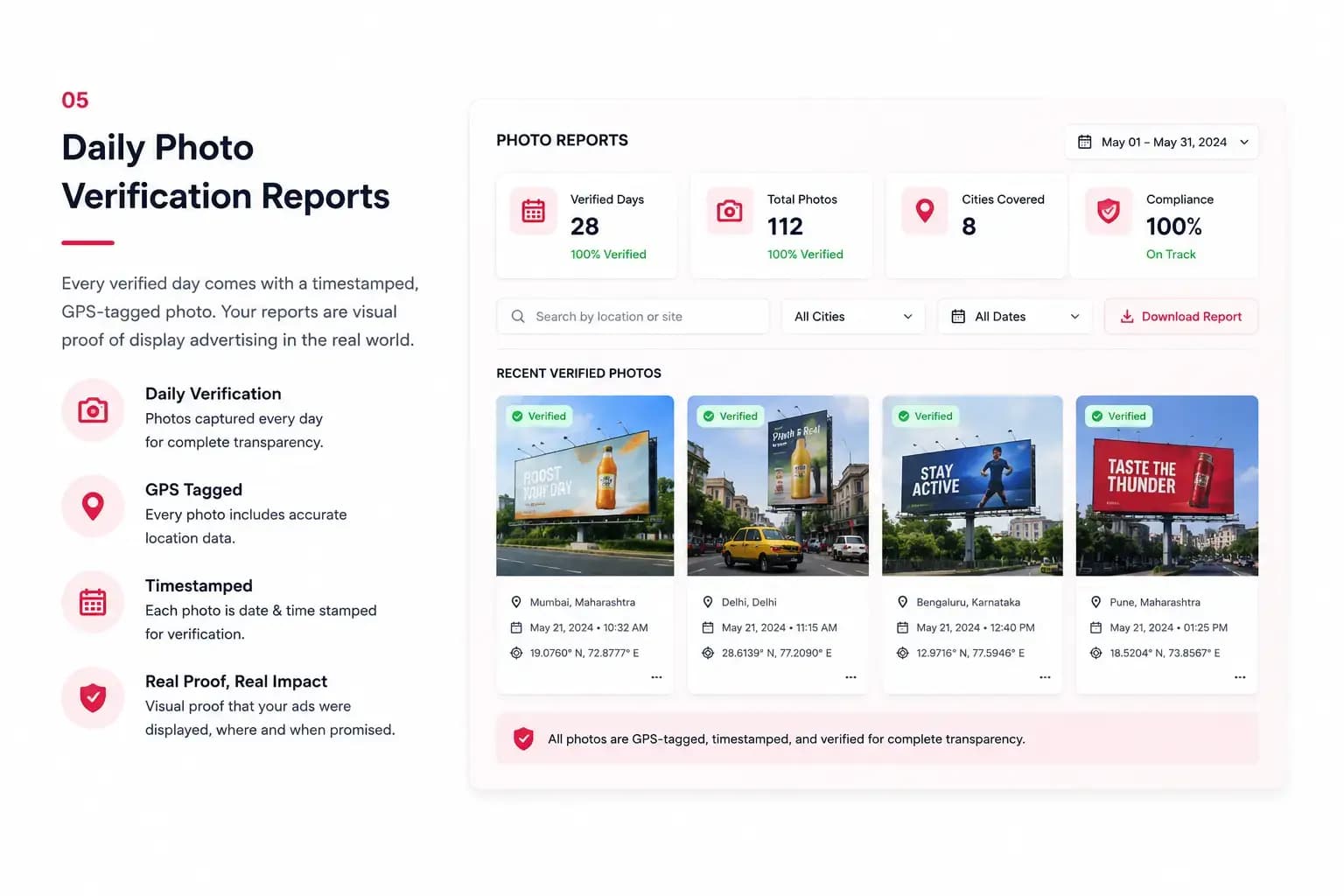Click the Compliance shield icon
The width and height of the screenshot is (1344, 896).
click(x=1109, y=211)
